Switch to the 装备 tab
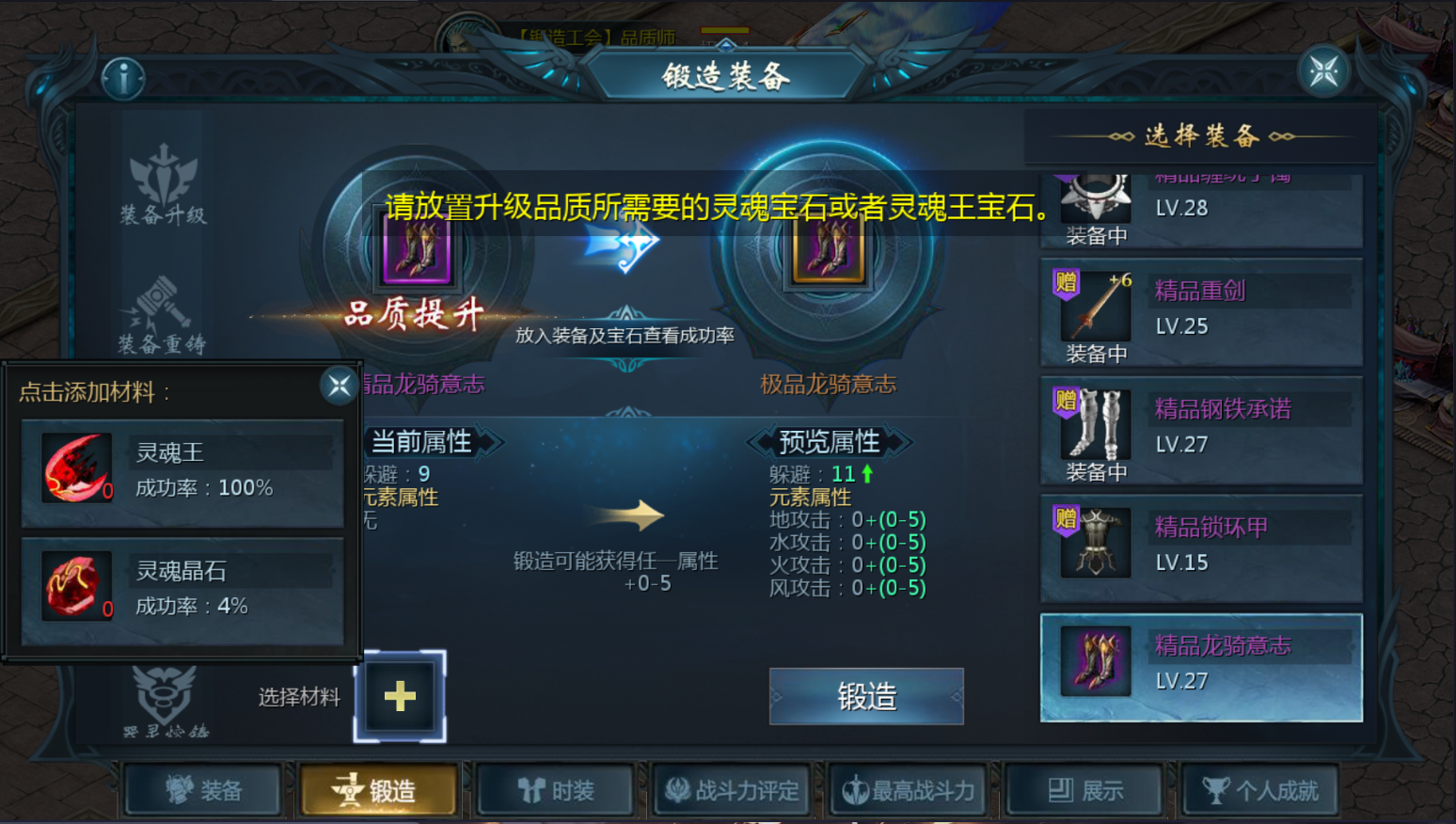 [x=203, y=790]
